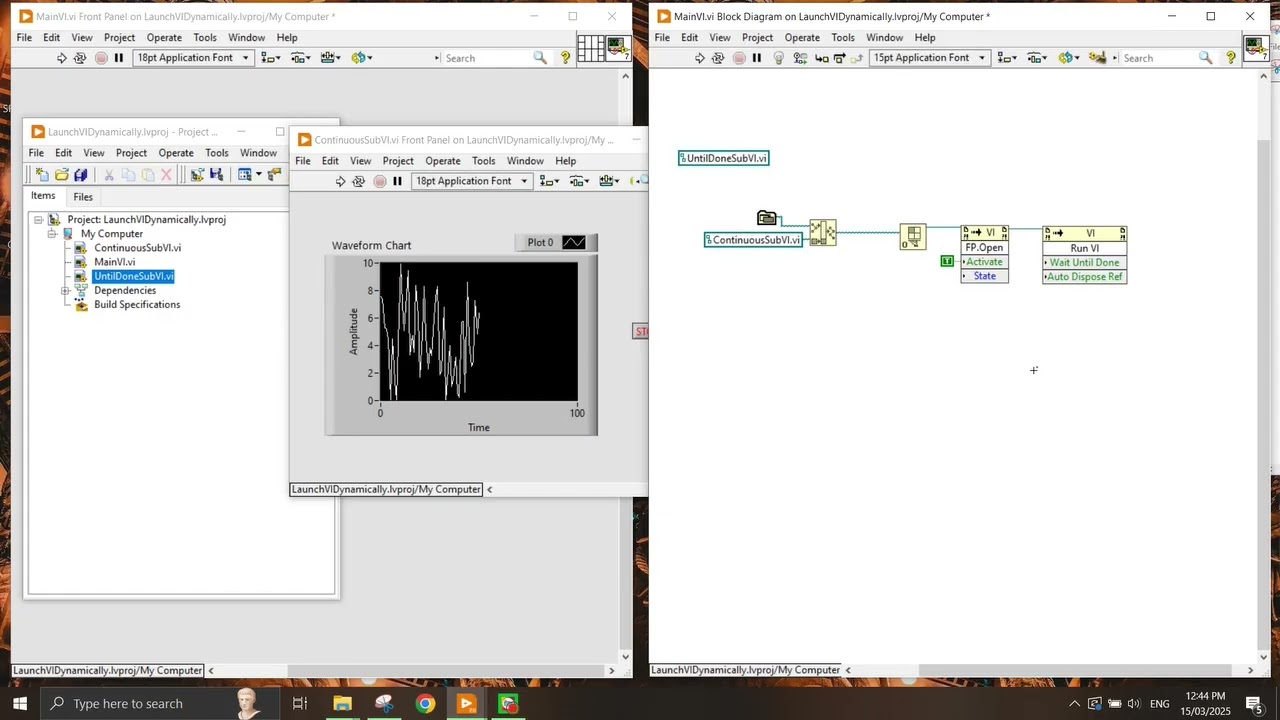Switch to Items tab in Project Explorer
This screenshot has width=1280, height=720.
[43, 196]
